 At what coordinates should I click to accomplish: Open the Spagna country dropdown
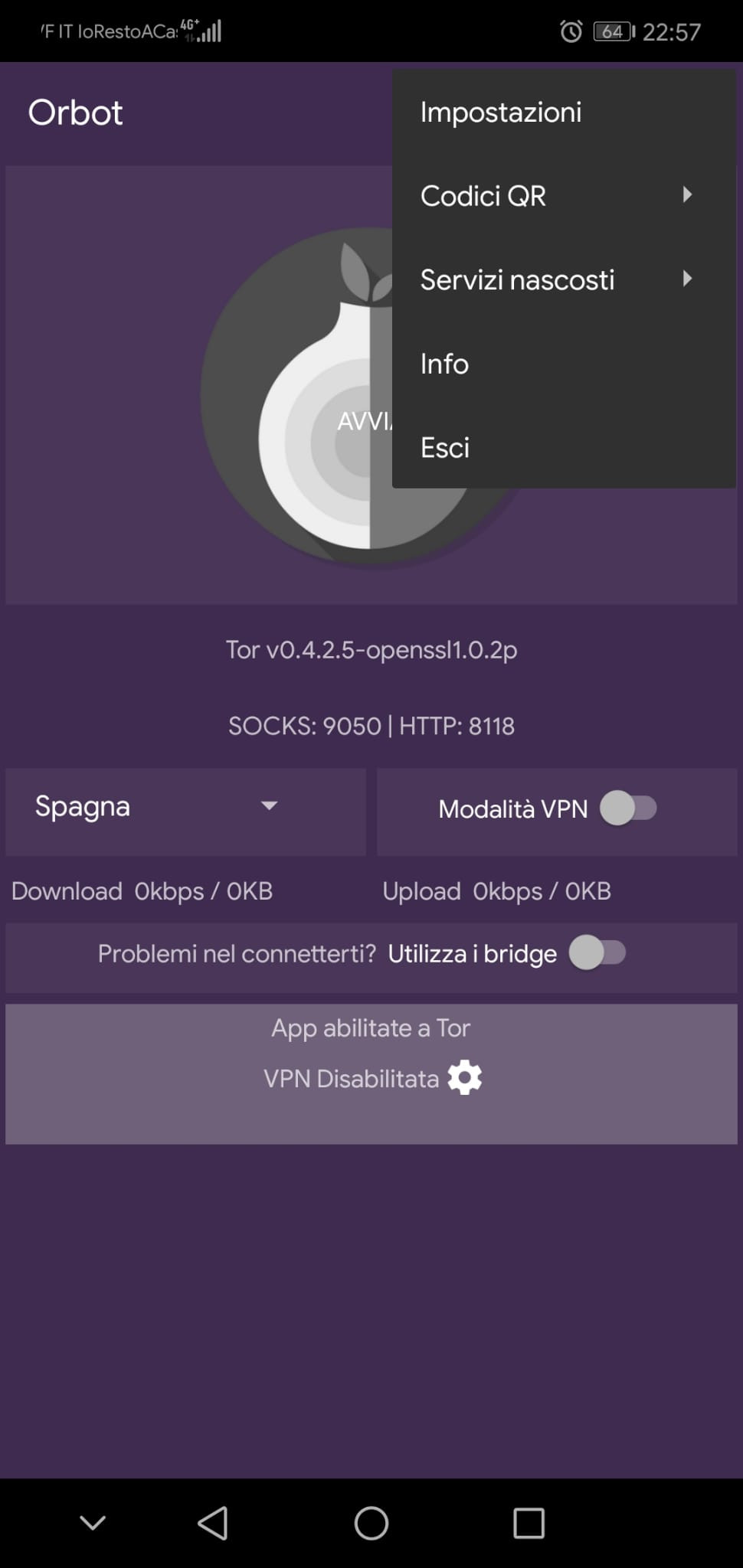[185, 812]
